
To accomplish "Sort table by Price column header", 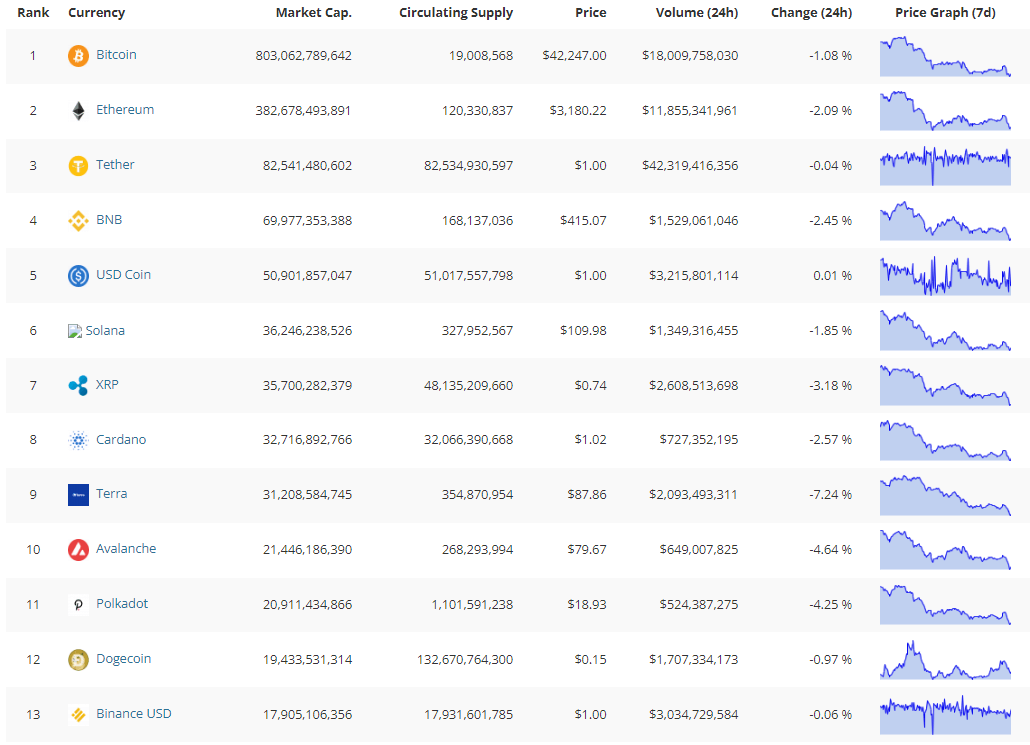I will [591, 12].
